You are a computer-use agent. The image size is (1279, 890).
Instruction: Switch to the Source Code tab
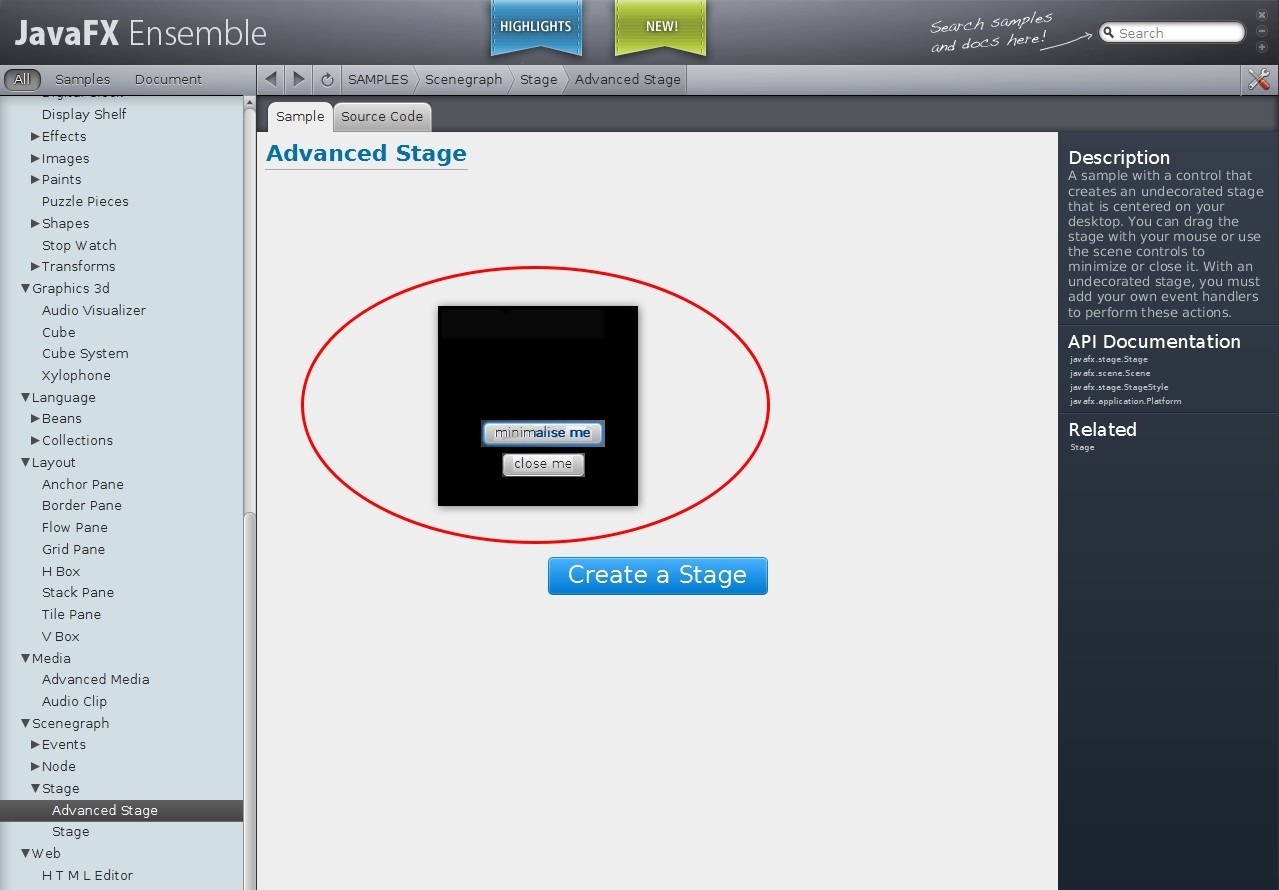pyautogui.click(x=382, y=116)
